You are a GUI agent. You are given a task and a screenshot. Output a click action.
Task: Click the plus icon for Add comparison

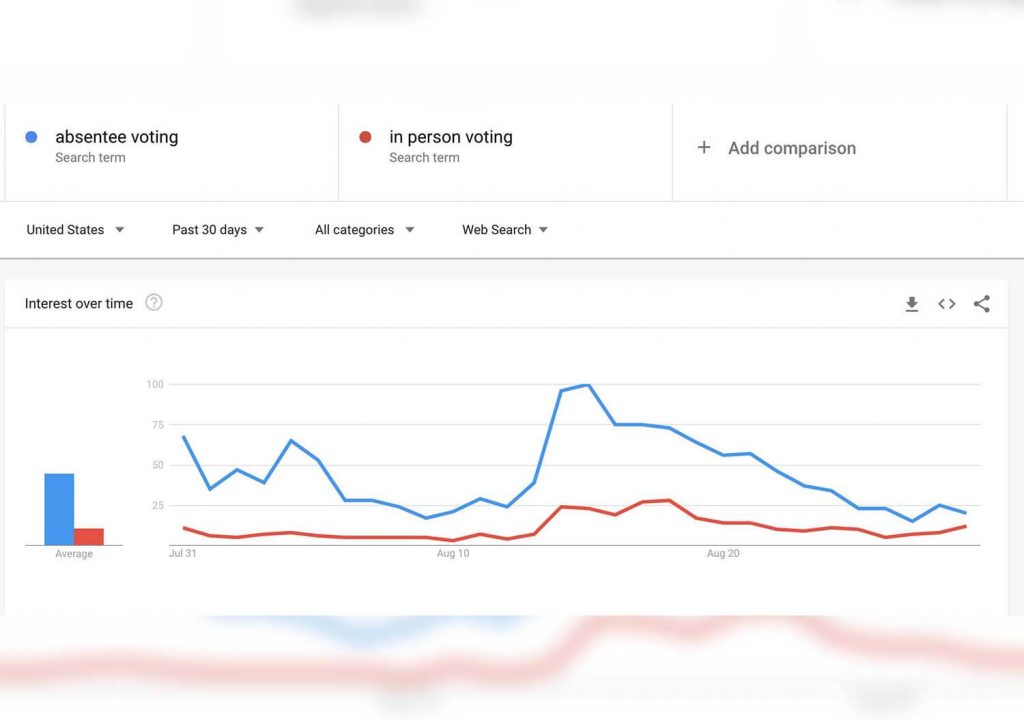(x=703, y=148)
